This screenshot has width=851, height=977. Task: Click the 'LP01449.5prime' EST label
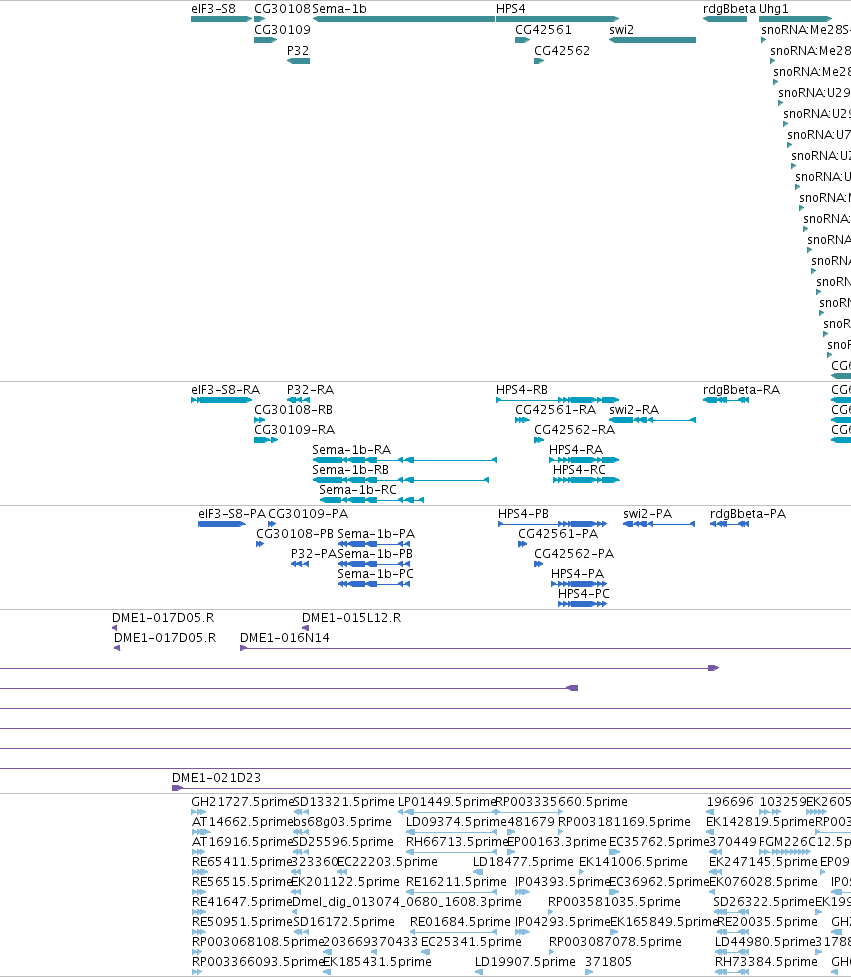(x=447, y=801)
